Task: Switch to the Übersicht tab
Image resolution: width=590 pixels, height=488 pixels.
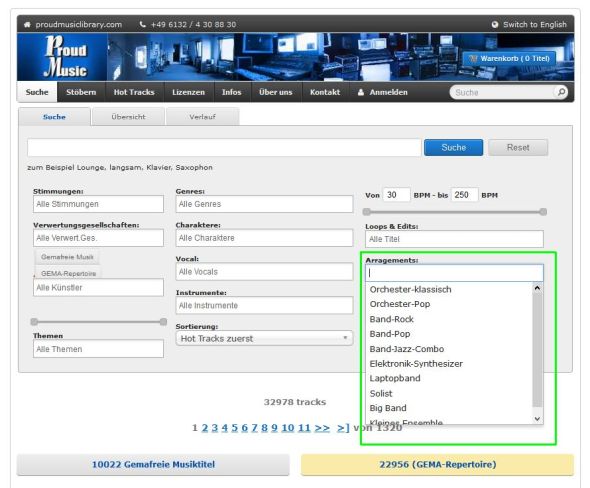Action: pyautogui.click(x=128, y=117)
